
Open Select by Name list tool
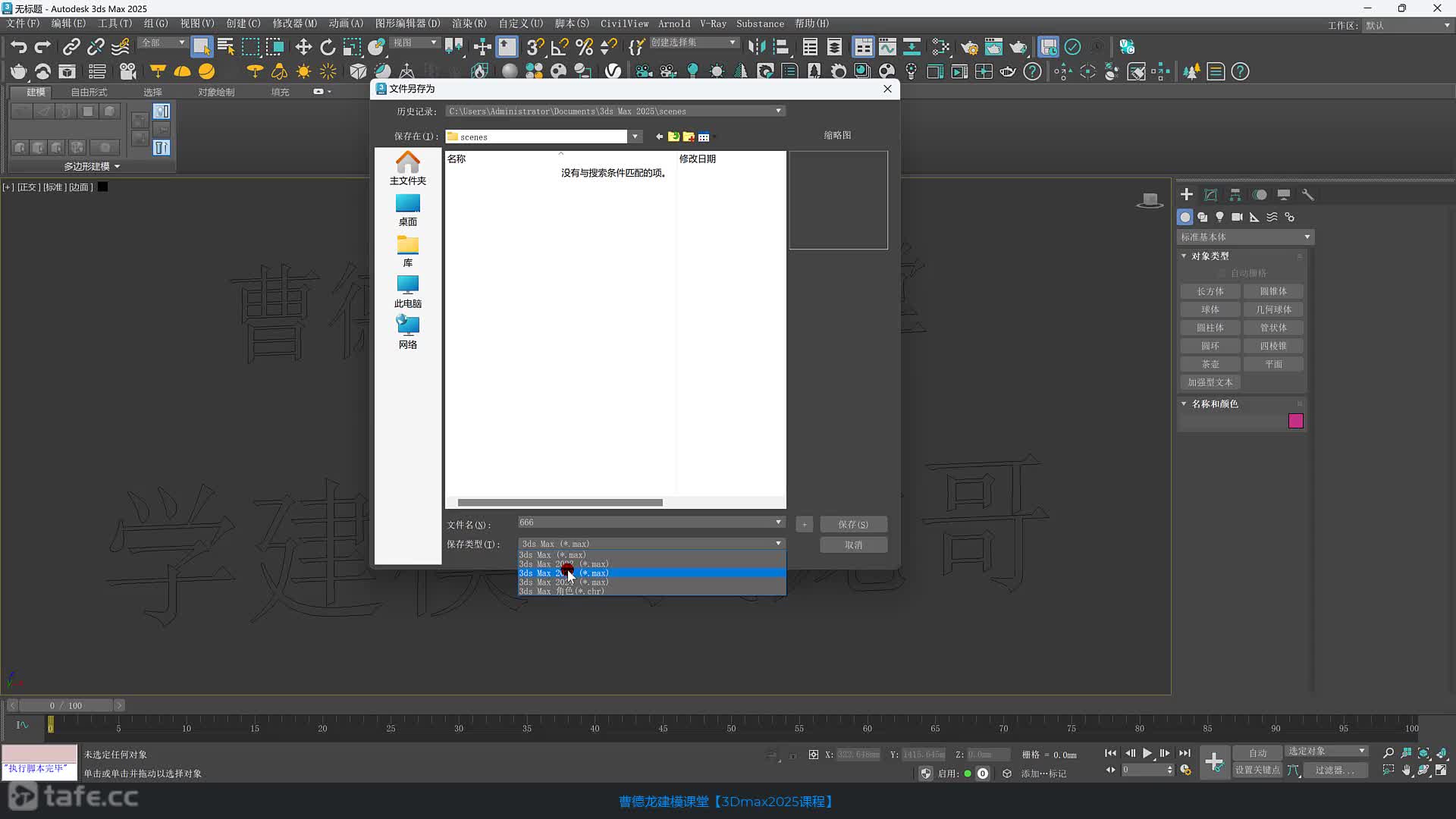[x=226, y=47]
